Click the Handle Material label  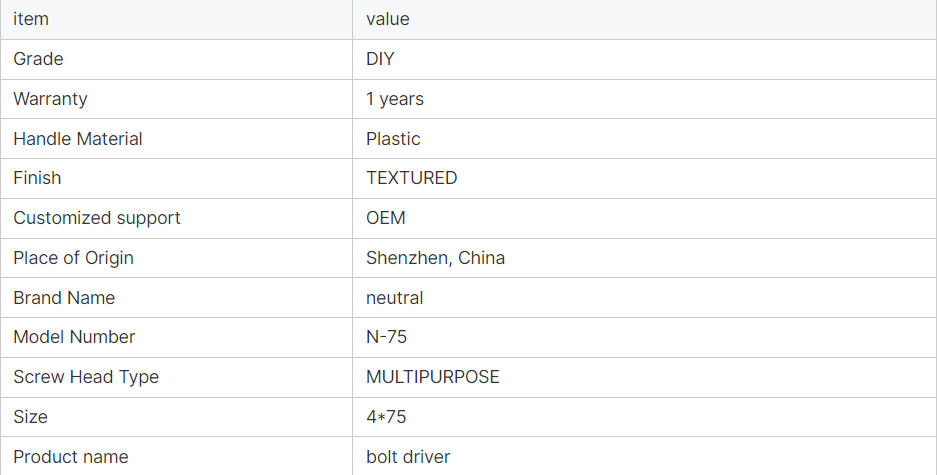tap(78, 139)
